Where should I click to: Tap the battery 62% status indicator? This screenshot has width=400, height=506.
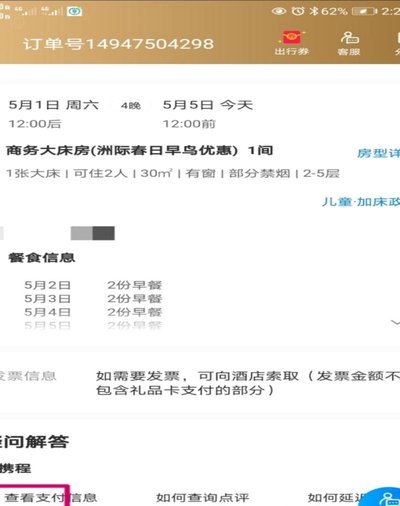pos(349,11)
